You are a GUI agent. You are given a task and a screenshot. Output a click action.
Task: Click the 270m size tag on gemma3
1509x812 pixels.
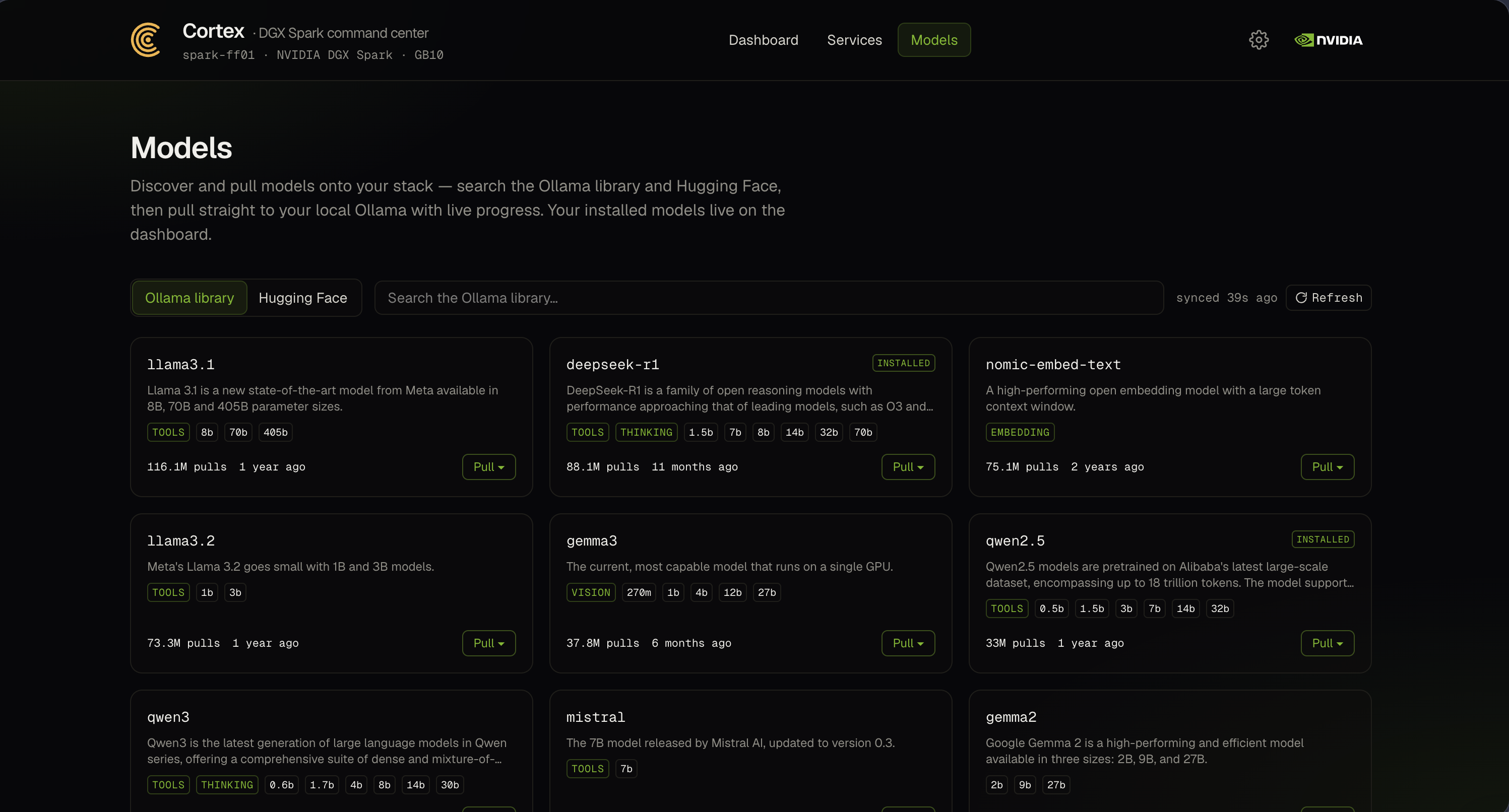(x=639, y=592)
